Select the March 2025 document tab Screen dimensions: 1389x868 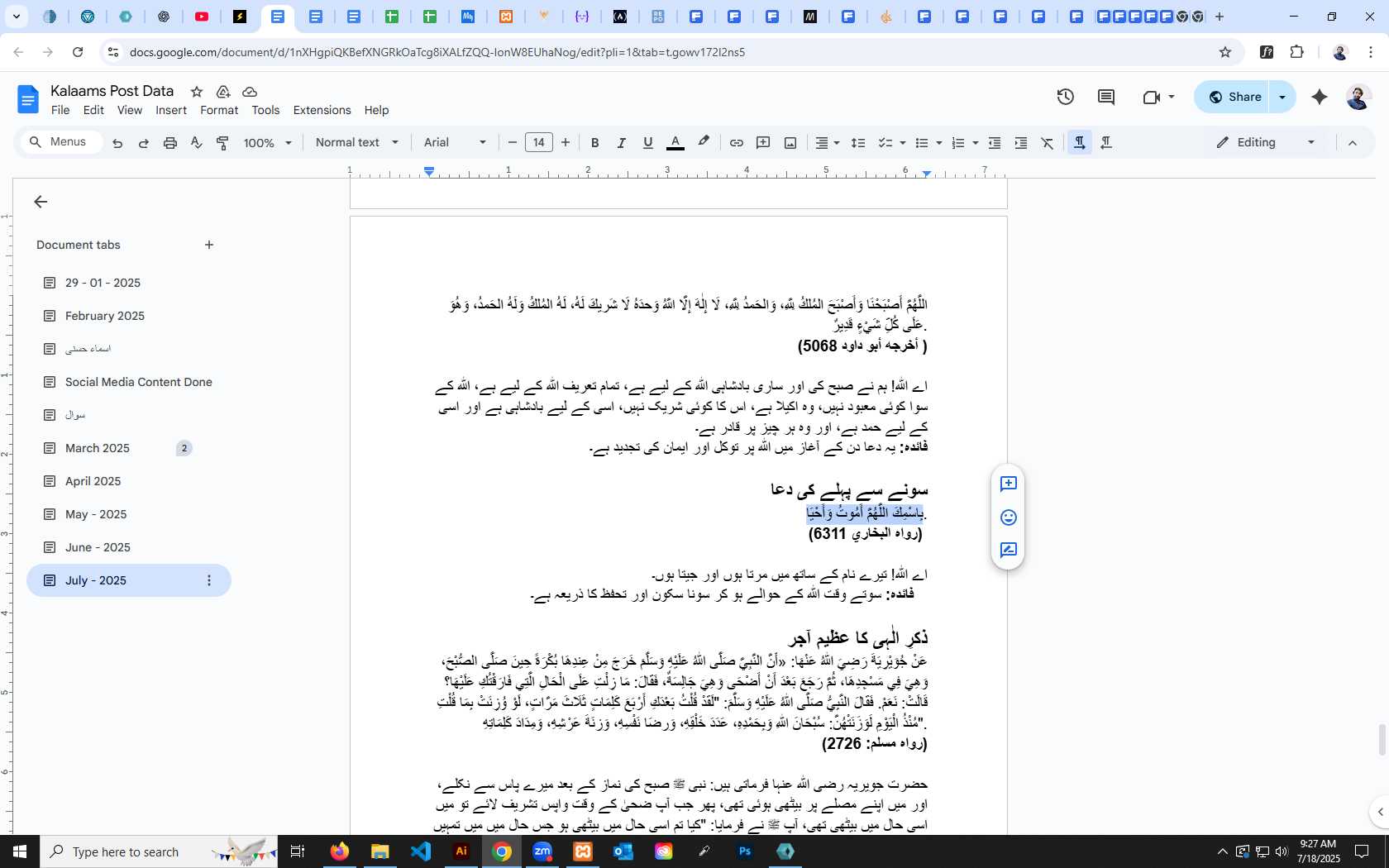[x=128, y=448]
